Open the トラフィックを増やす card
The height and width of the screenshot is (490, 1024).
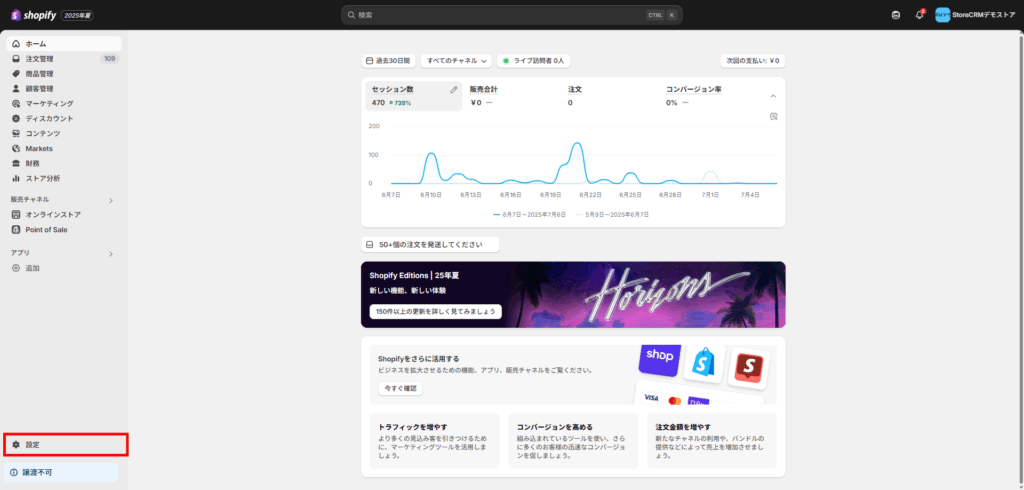[435, 441]
